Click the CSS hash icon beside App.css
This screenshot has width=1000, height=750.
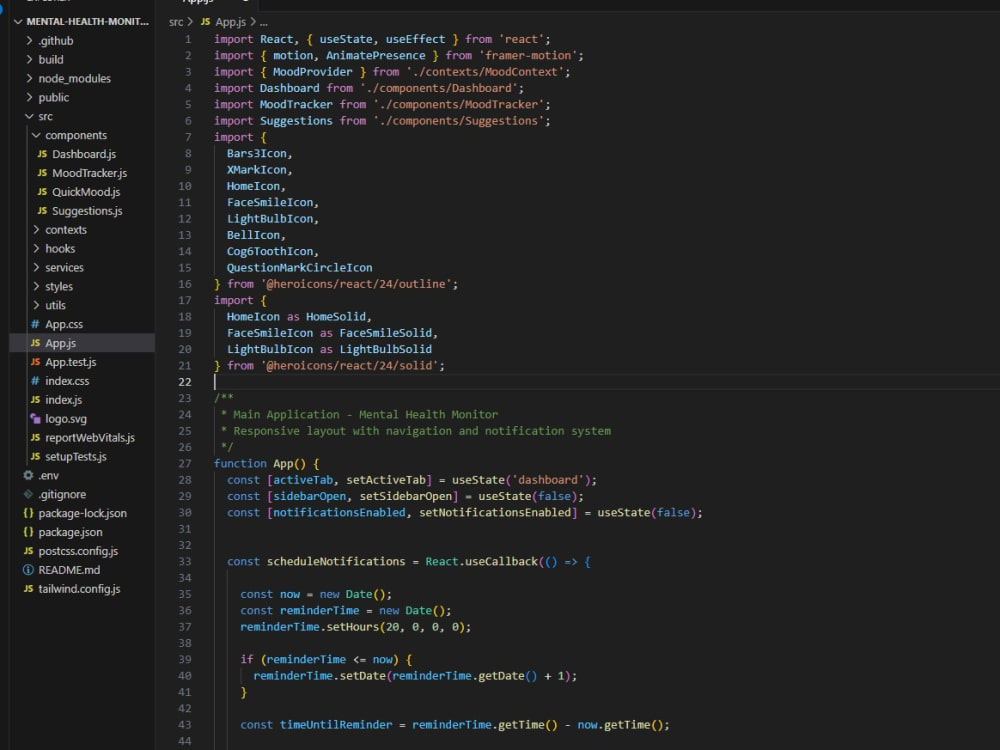pyautogui.click(x=35, y=324)
